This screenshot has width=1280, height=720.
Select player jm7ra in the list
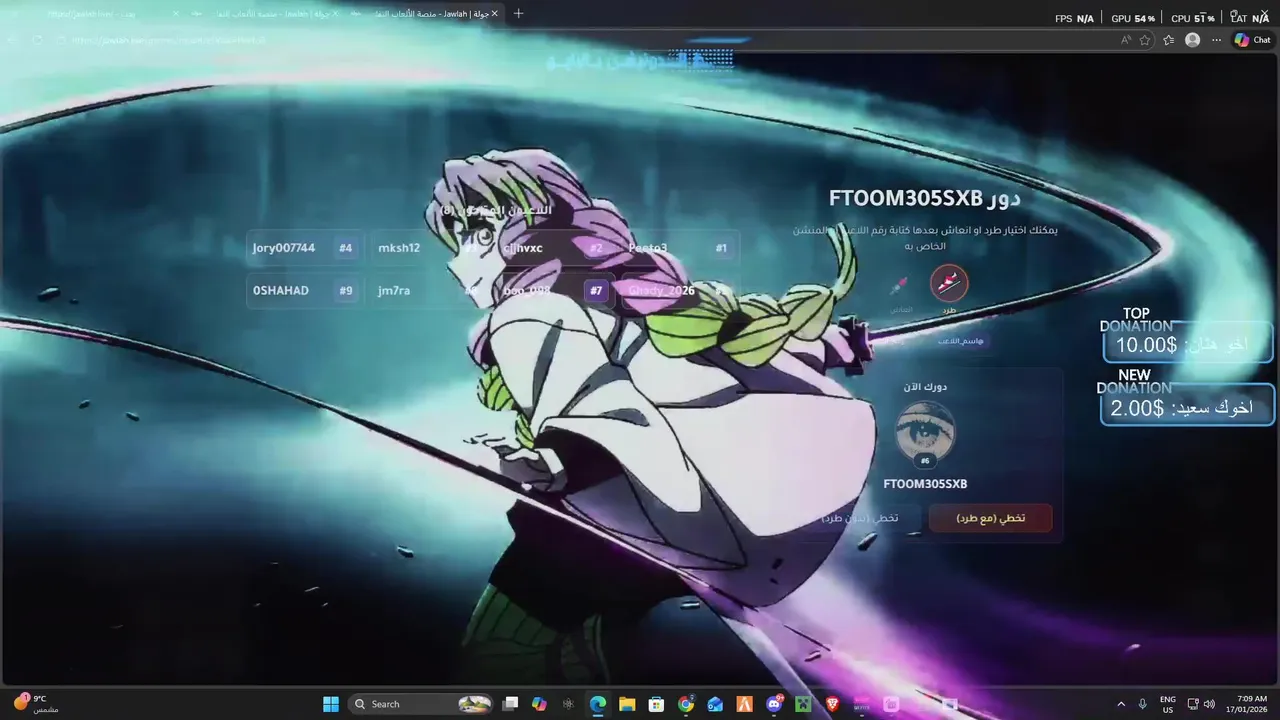coord(430,291)
